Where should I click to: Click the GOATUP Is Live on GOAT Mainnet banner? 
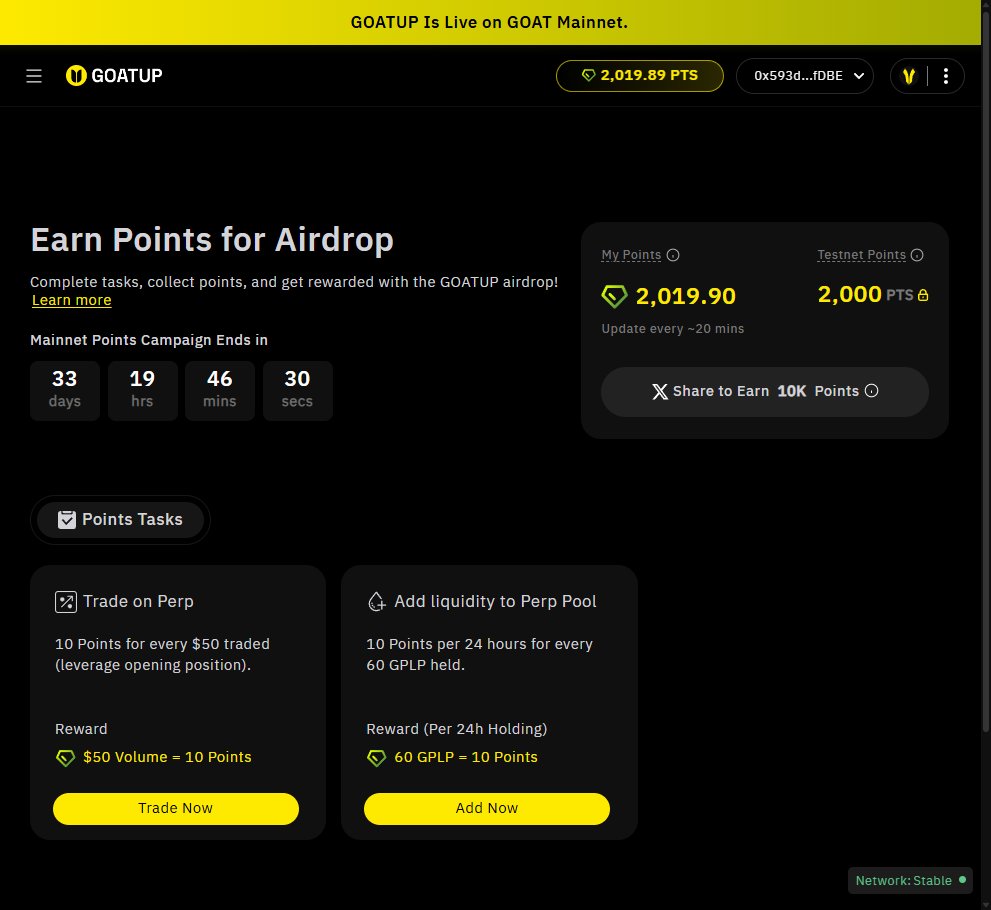(489, 22)
